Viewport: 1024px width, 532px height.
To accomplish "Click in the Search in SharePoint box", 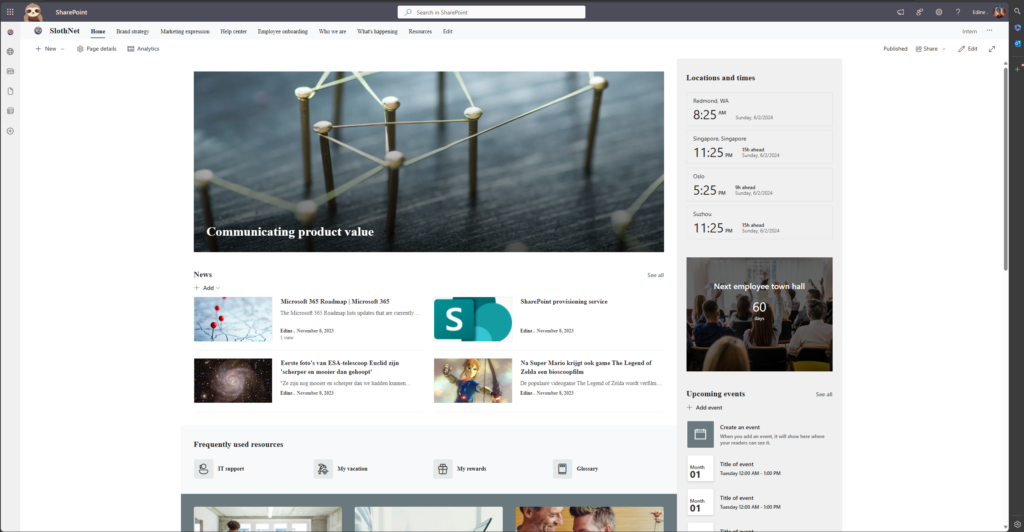I will (x=491, y=12).
